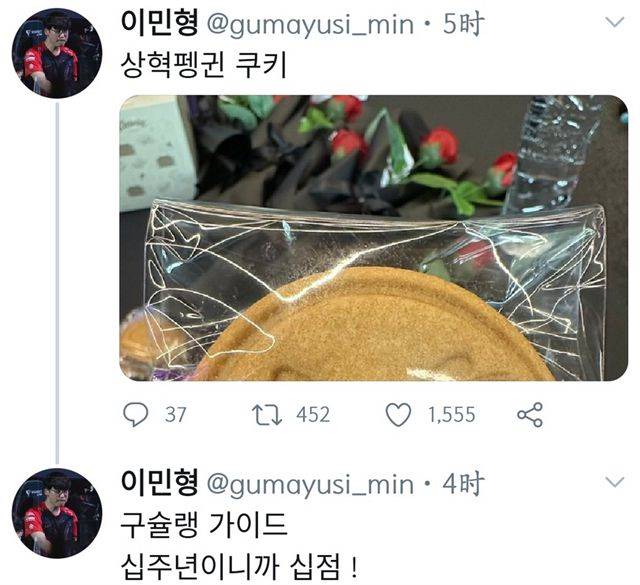Like the tweet with heart icon

[398, 415]
